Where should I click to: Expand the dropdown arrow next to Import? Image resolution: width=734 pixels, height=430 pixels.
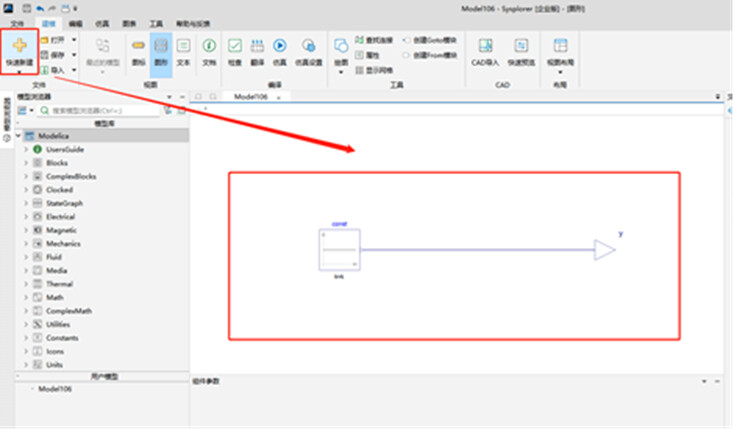[74, 70]
